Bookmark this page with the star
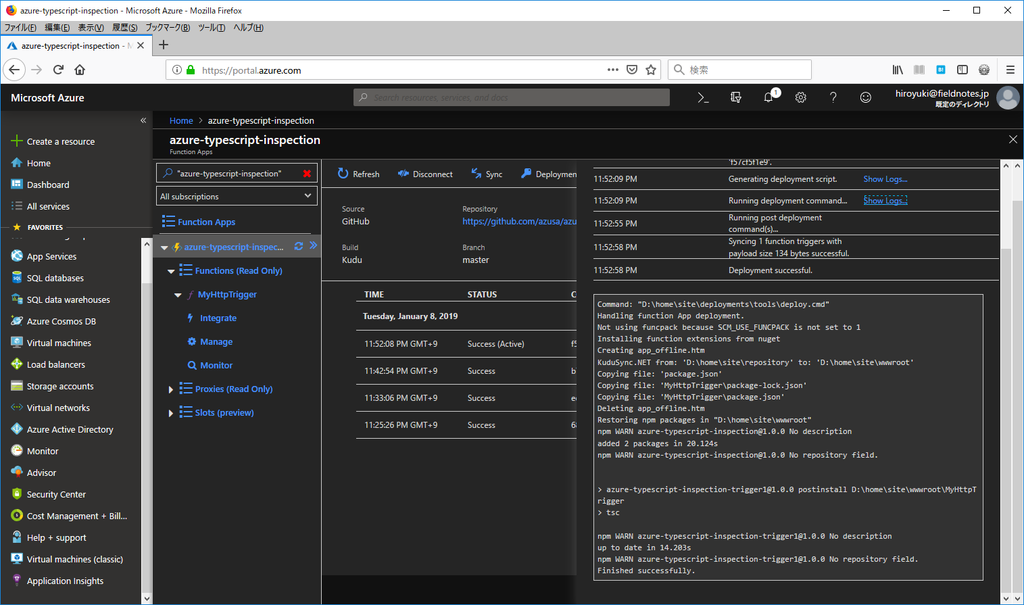This screenshot has height=605, width=1024. [651, 70]
